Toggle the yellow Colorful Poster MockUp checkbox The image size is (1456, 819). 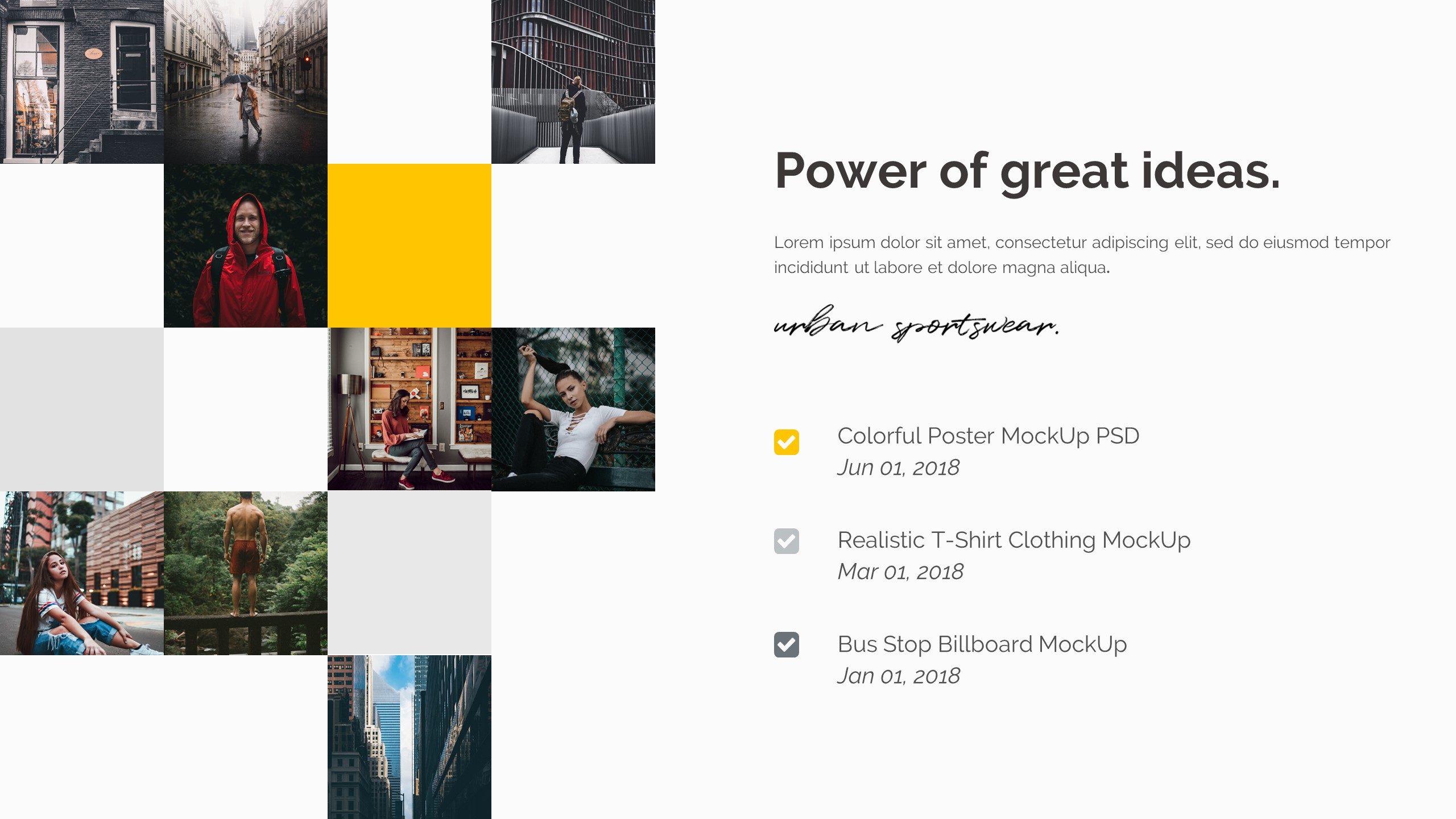[x=786, y=442]
